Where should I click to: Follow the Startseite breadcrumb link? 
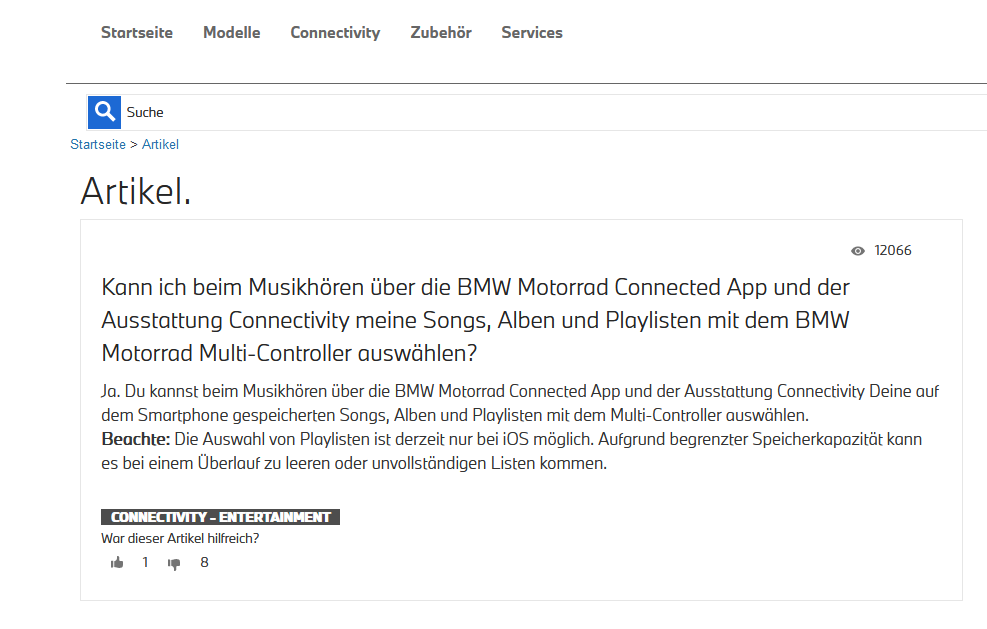98,144
